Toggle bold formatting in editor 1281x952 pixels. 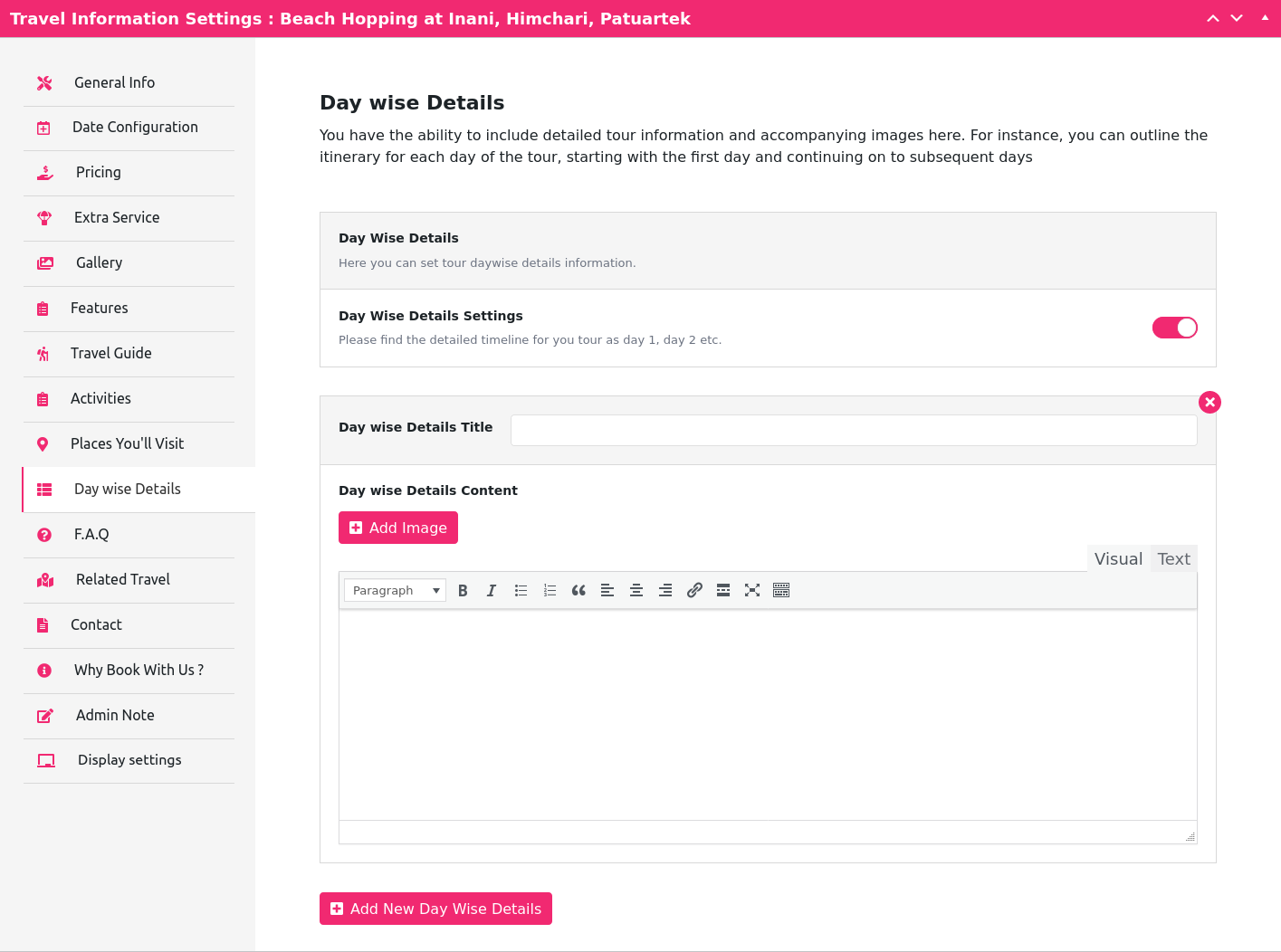click(x=463, y=590)
